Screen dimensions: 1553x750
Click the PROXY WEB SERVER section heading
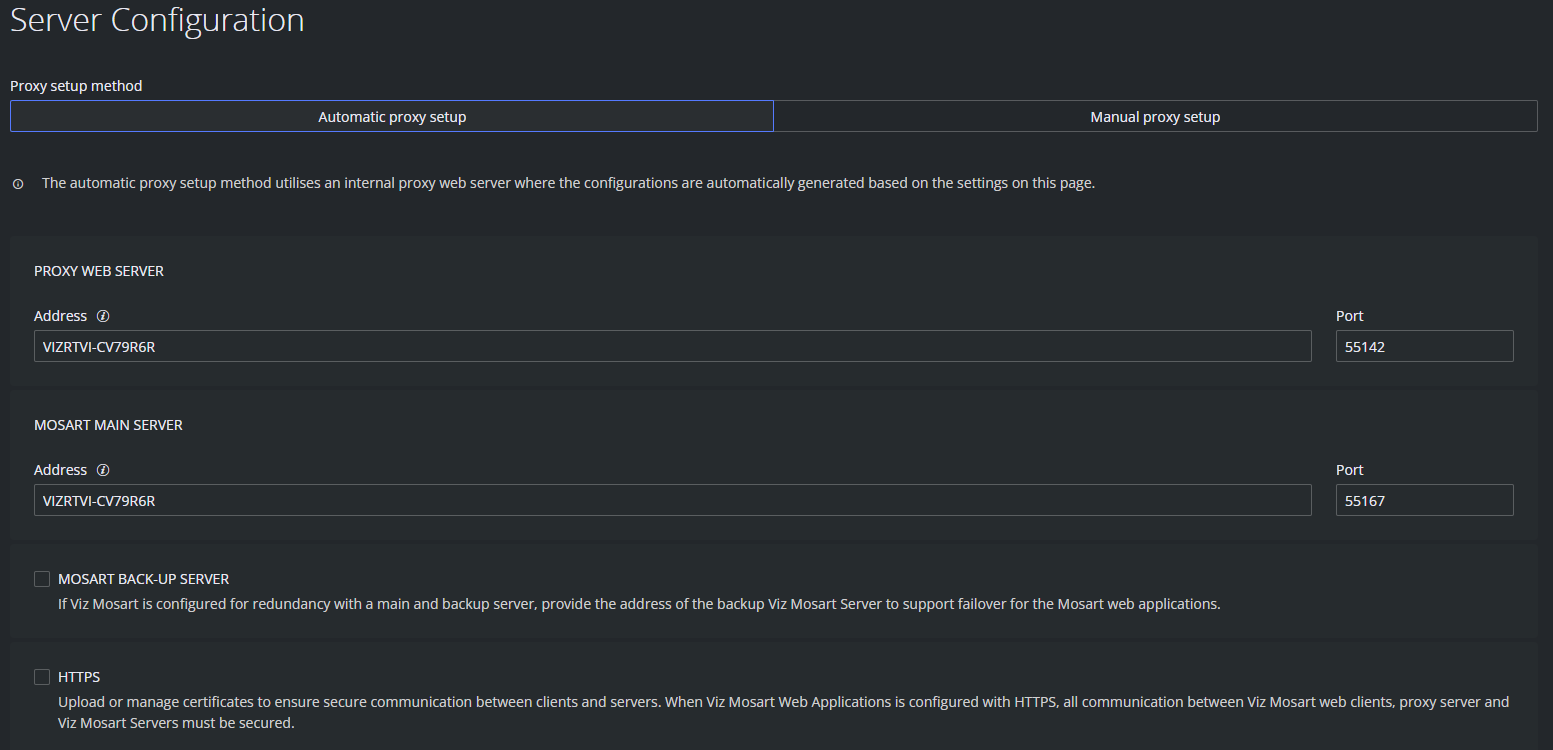click(99, 271)
